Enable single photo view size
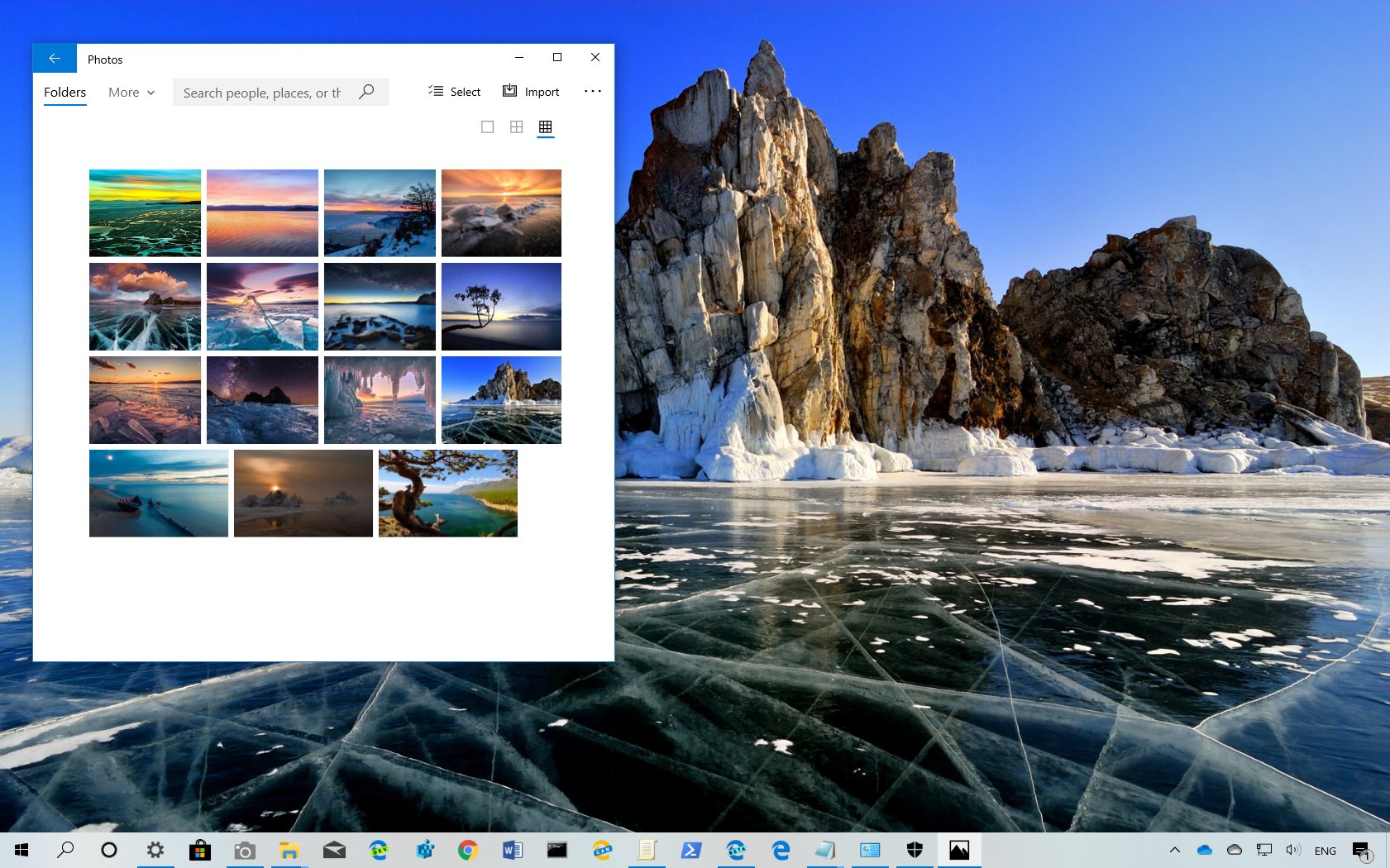This screenshot has height=868, width=1390. [x=487, y=126]
